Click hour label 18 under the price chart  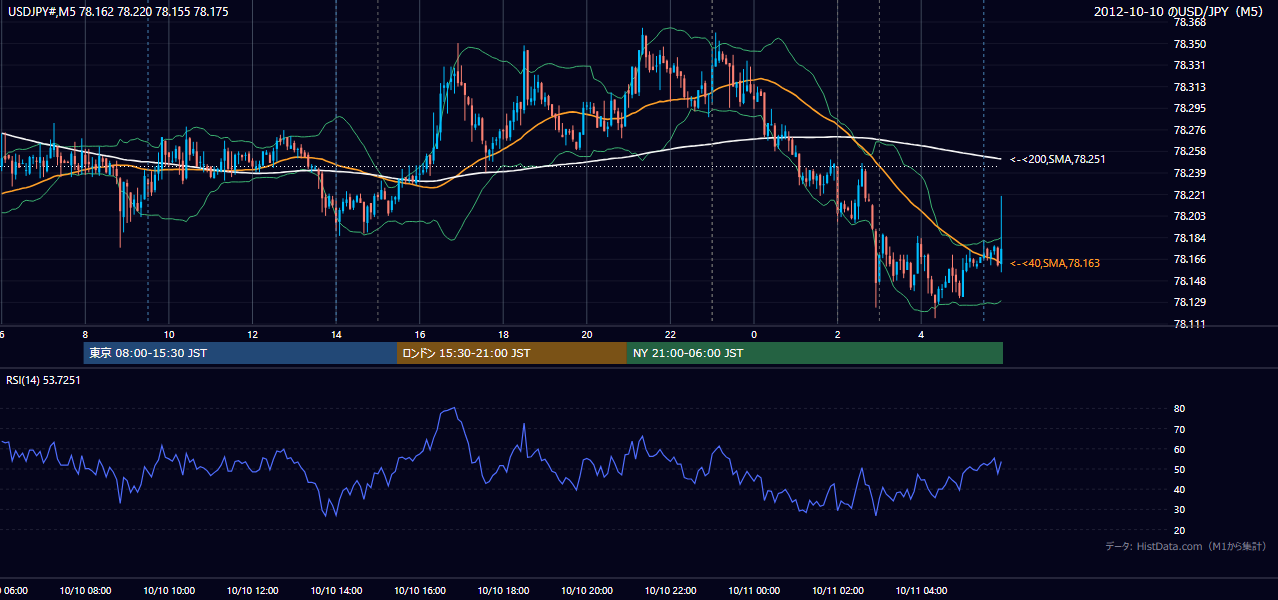[x=503, y=334]
